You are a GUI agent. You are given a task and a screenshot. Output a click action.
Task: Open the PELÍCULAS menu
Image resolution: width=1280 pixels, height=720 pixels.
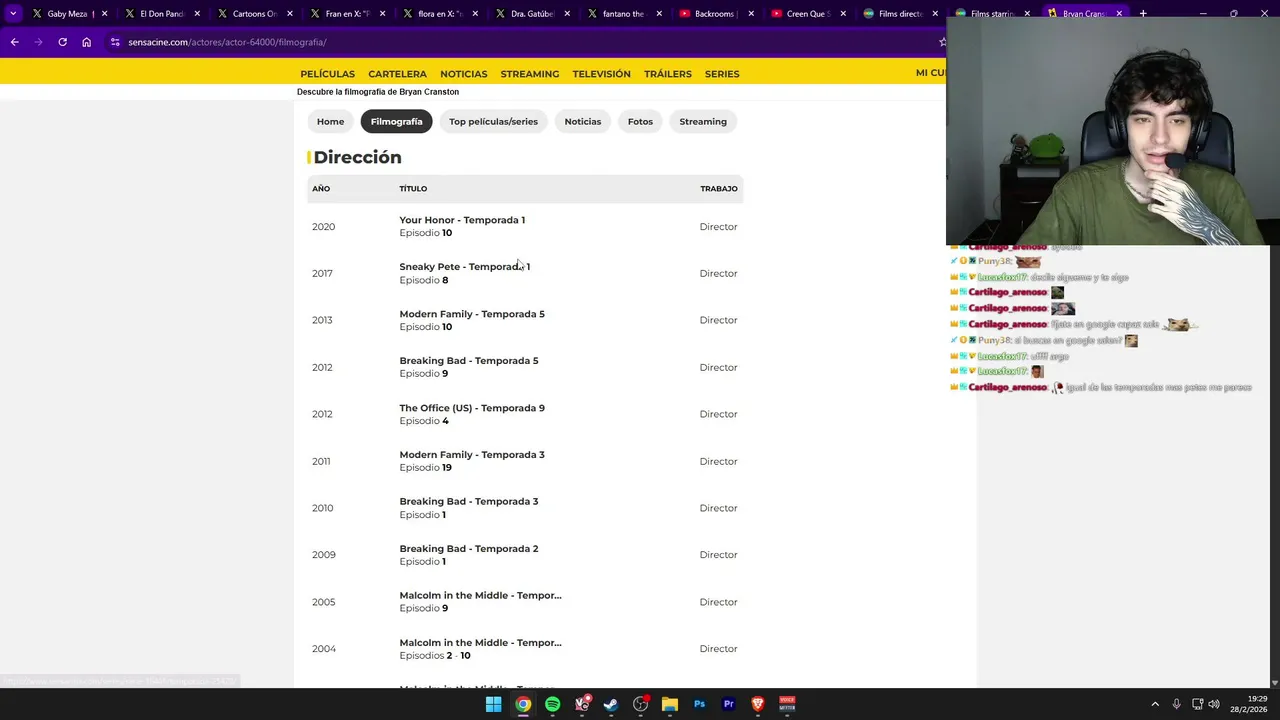(328, 74)
